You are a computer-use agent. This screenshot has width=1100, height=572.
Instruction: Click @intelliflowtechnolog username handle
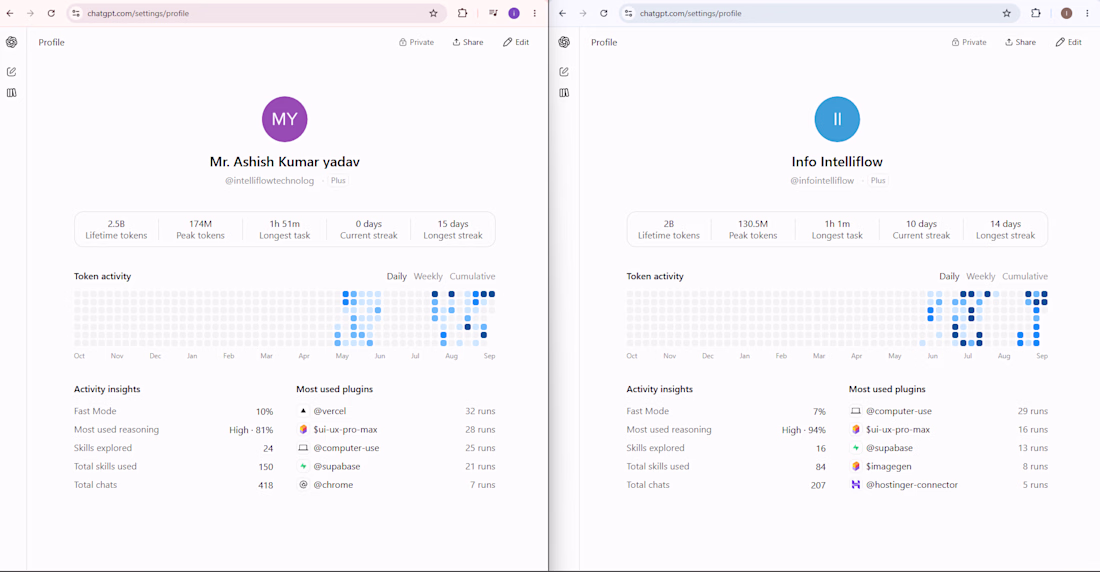(x=269, y=181)
